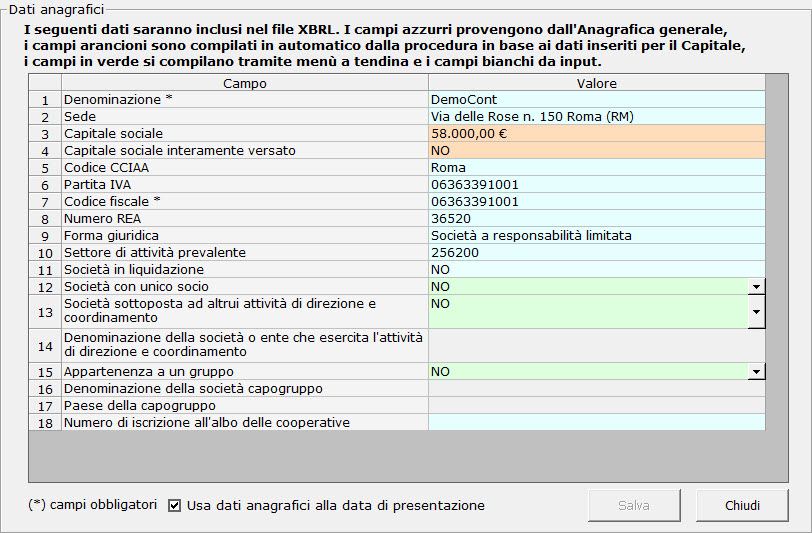Click the Chiudi button
Image resolution: width=812 pixels, height=533 pixels.
[742, 506]
